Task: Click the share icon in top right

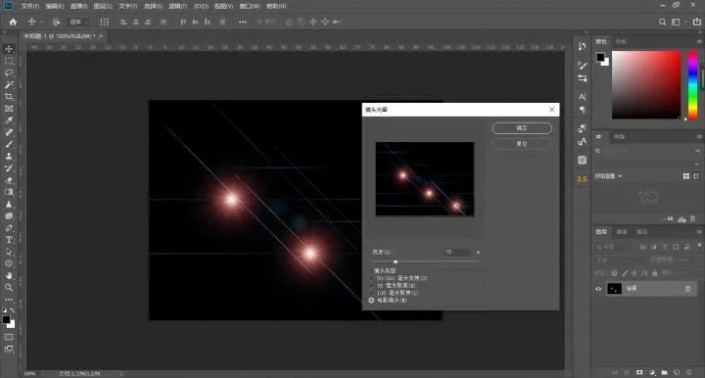Action: tap(696, 22)
